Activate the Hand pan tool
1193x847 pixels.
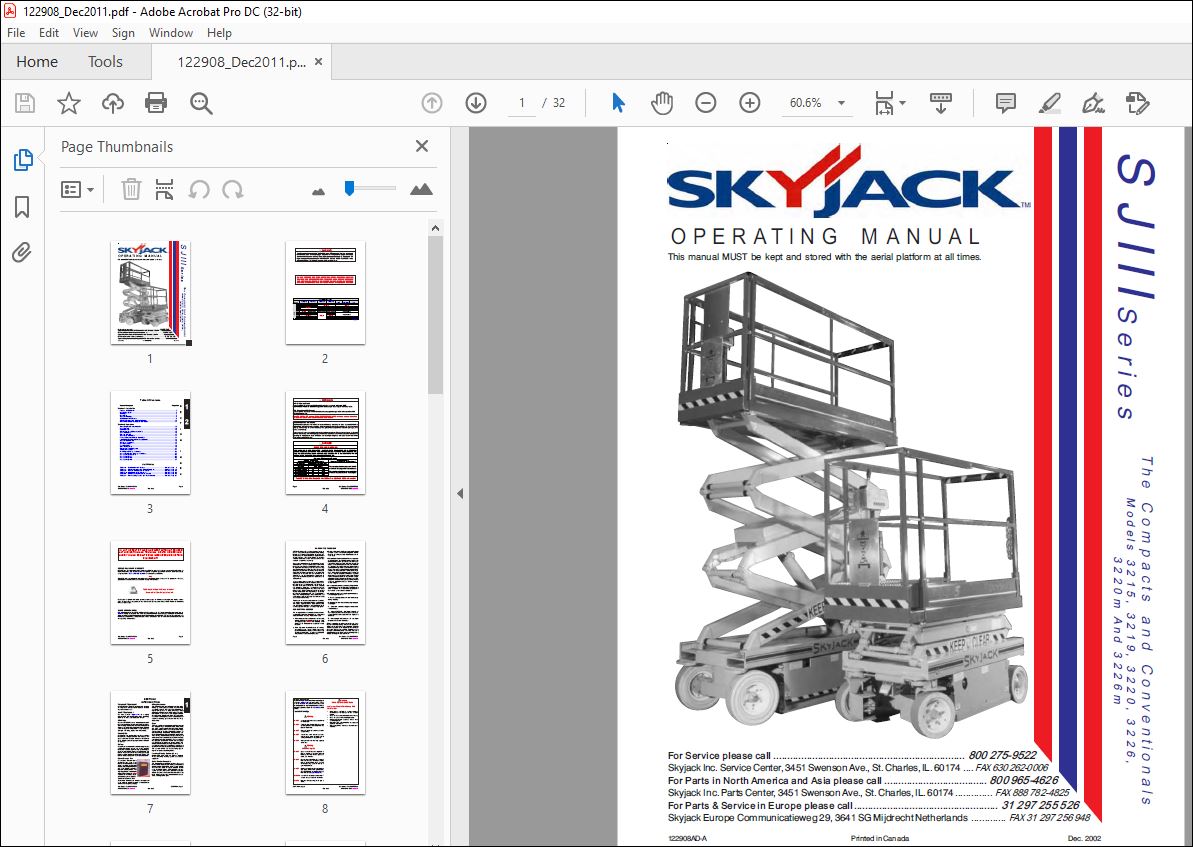point(662,103)
